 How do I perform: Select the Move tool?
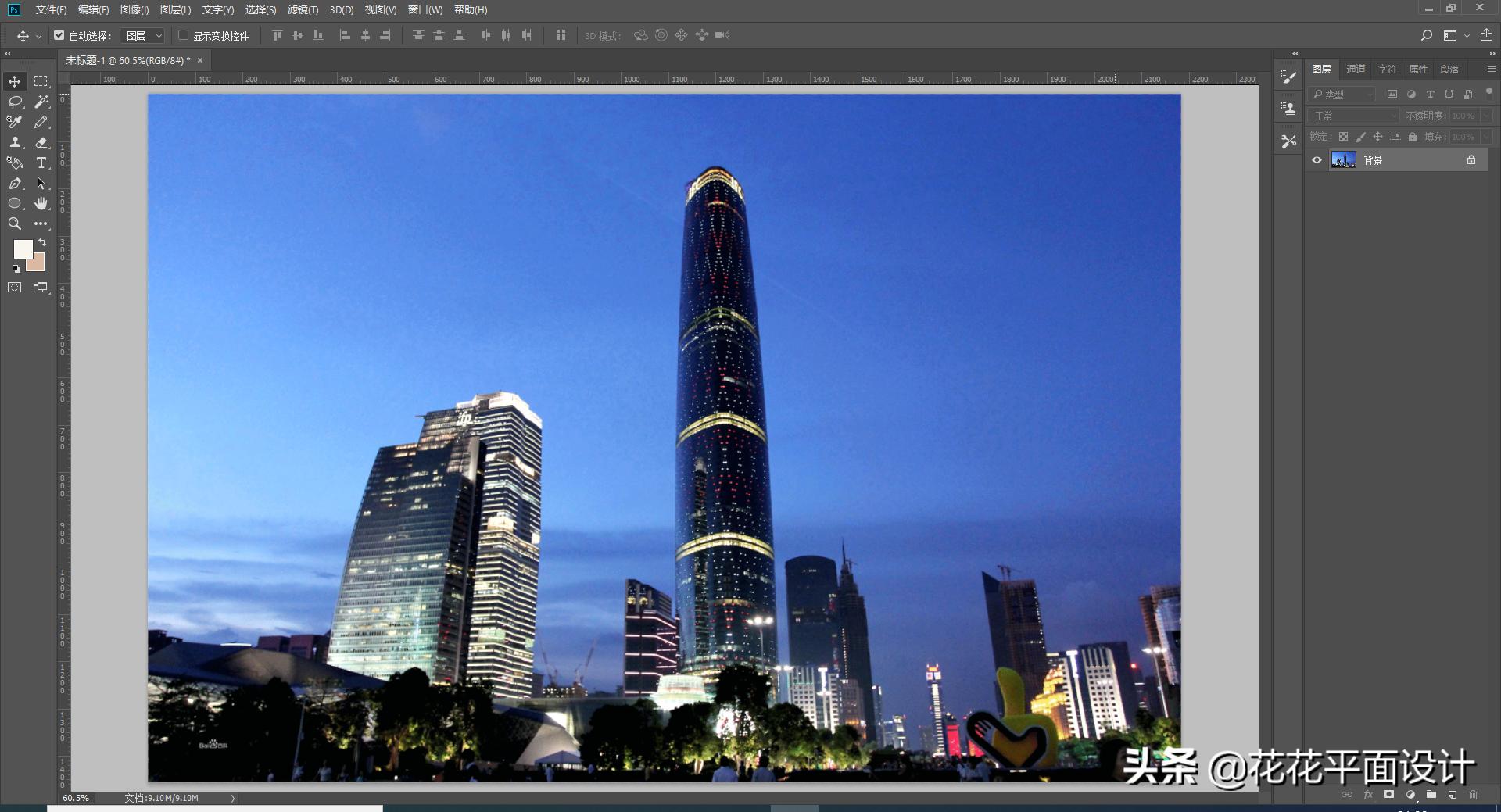(14, 80)
